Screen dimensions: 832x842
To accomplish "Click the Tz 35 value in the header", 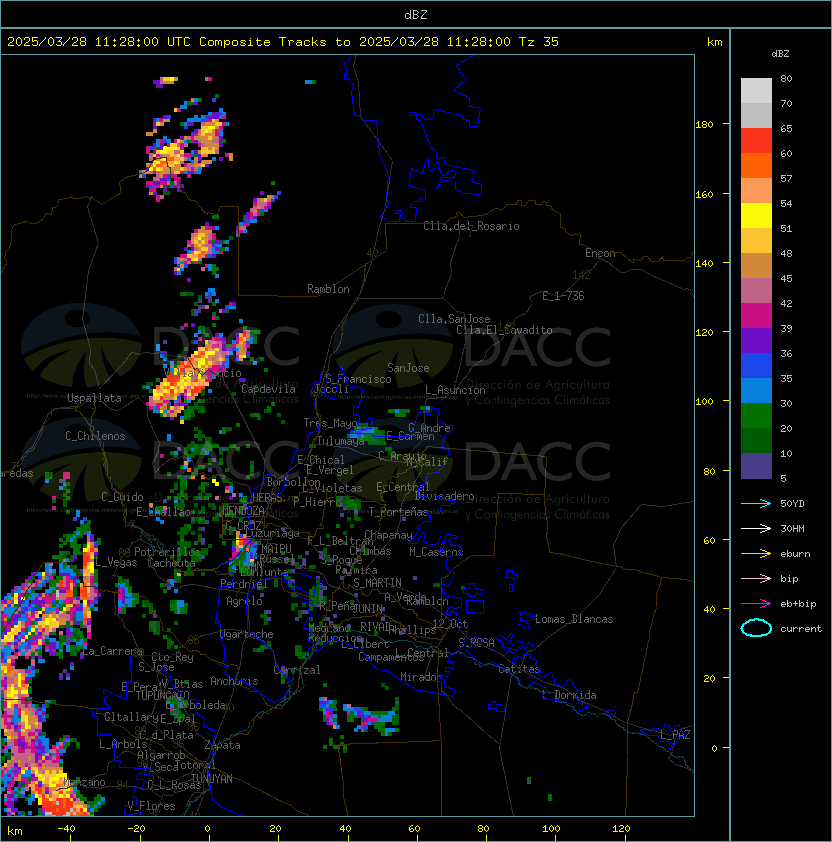I will pyautogui.click(x=539, y=42).
